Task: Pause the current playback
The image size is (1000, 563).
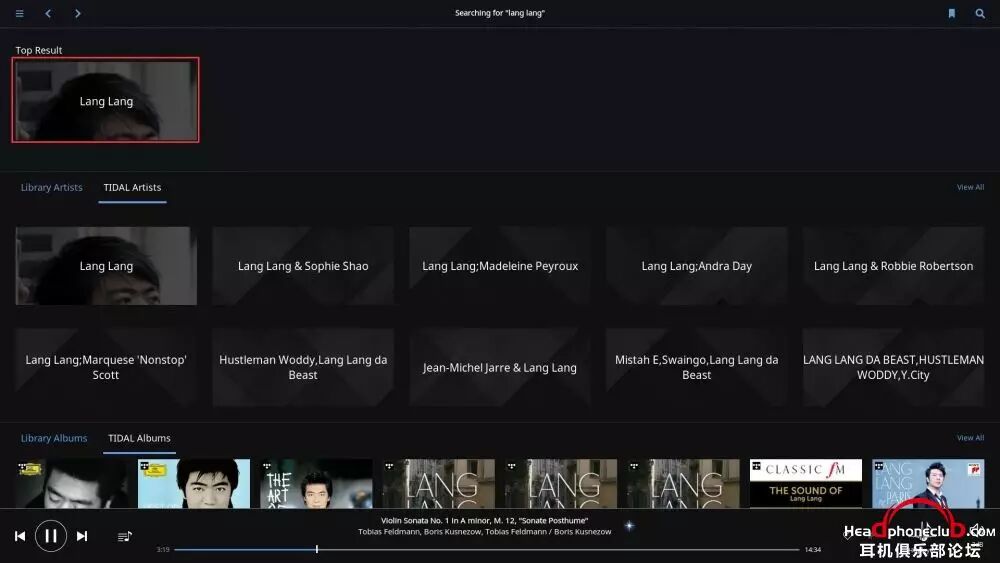Action: (51, 536)
